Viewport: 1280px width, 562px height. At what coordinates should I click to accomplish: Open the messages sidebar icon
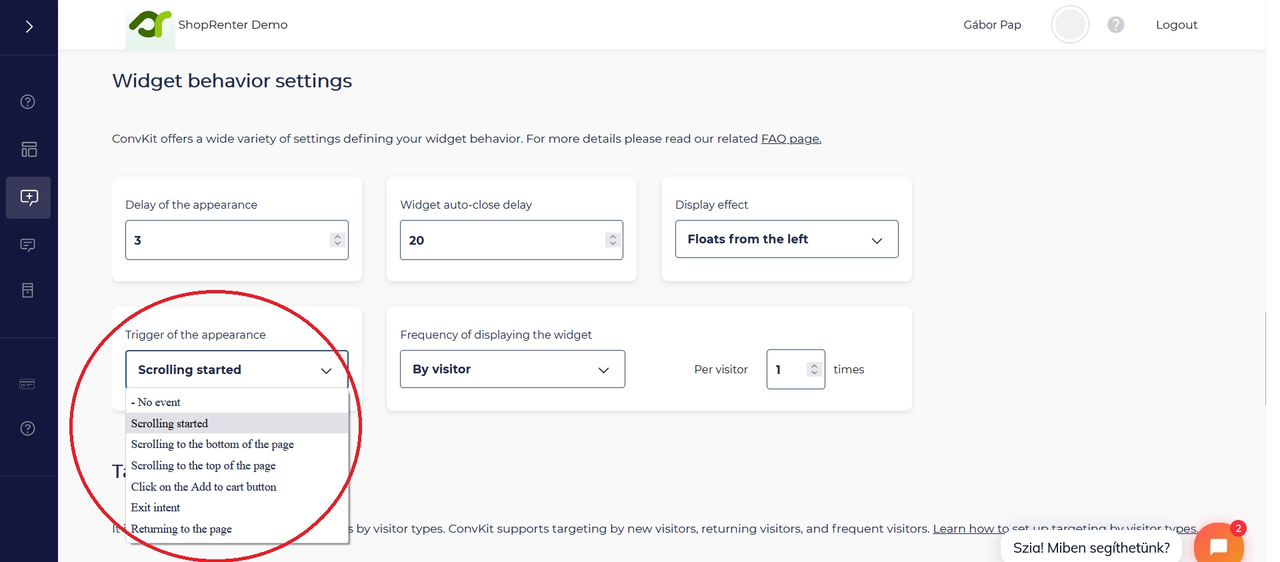click(28, 245)
